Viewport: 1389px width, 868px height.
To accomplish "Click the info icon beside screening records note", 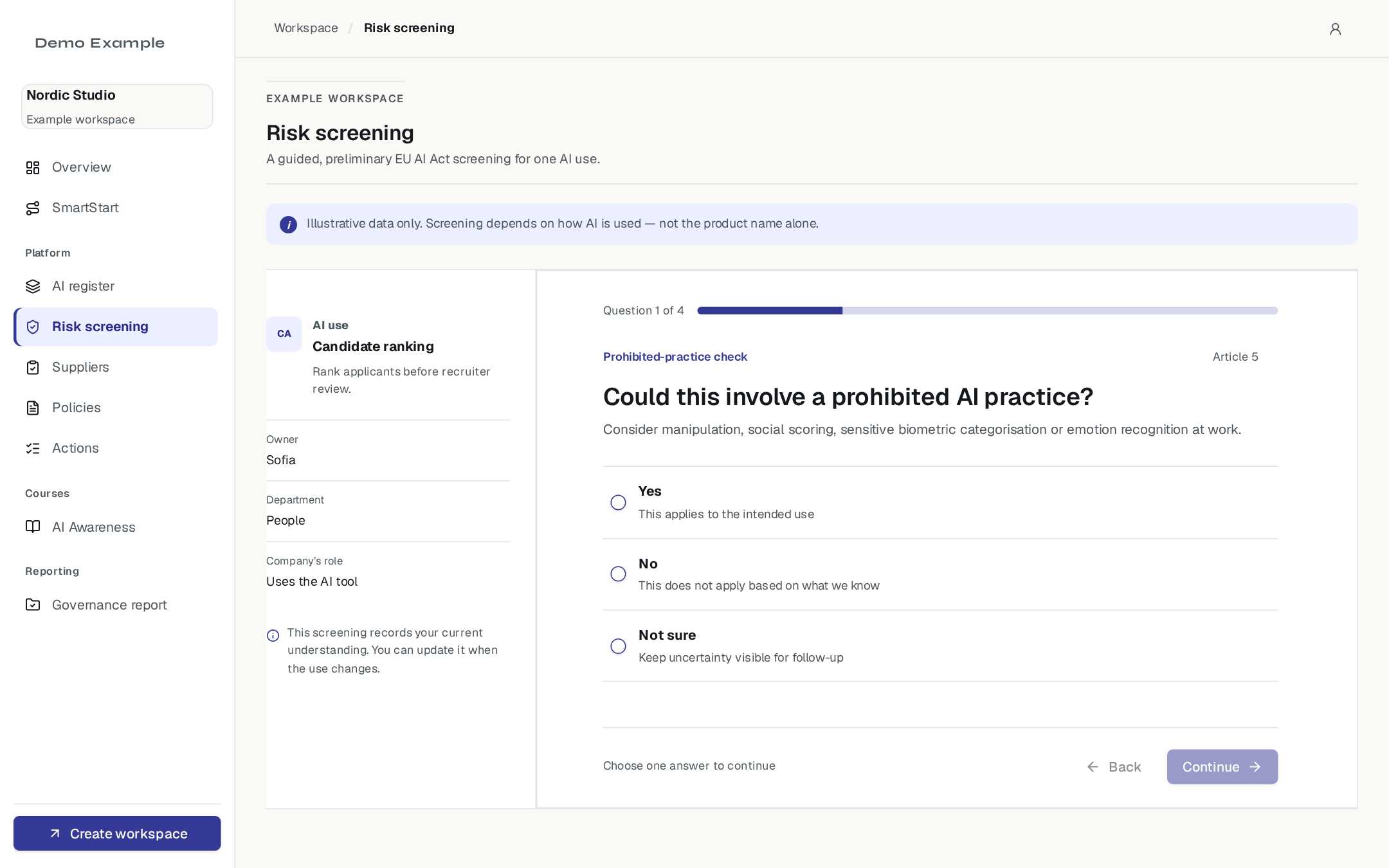I will [273, 635].
